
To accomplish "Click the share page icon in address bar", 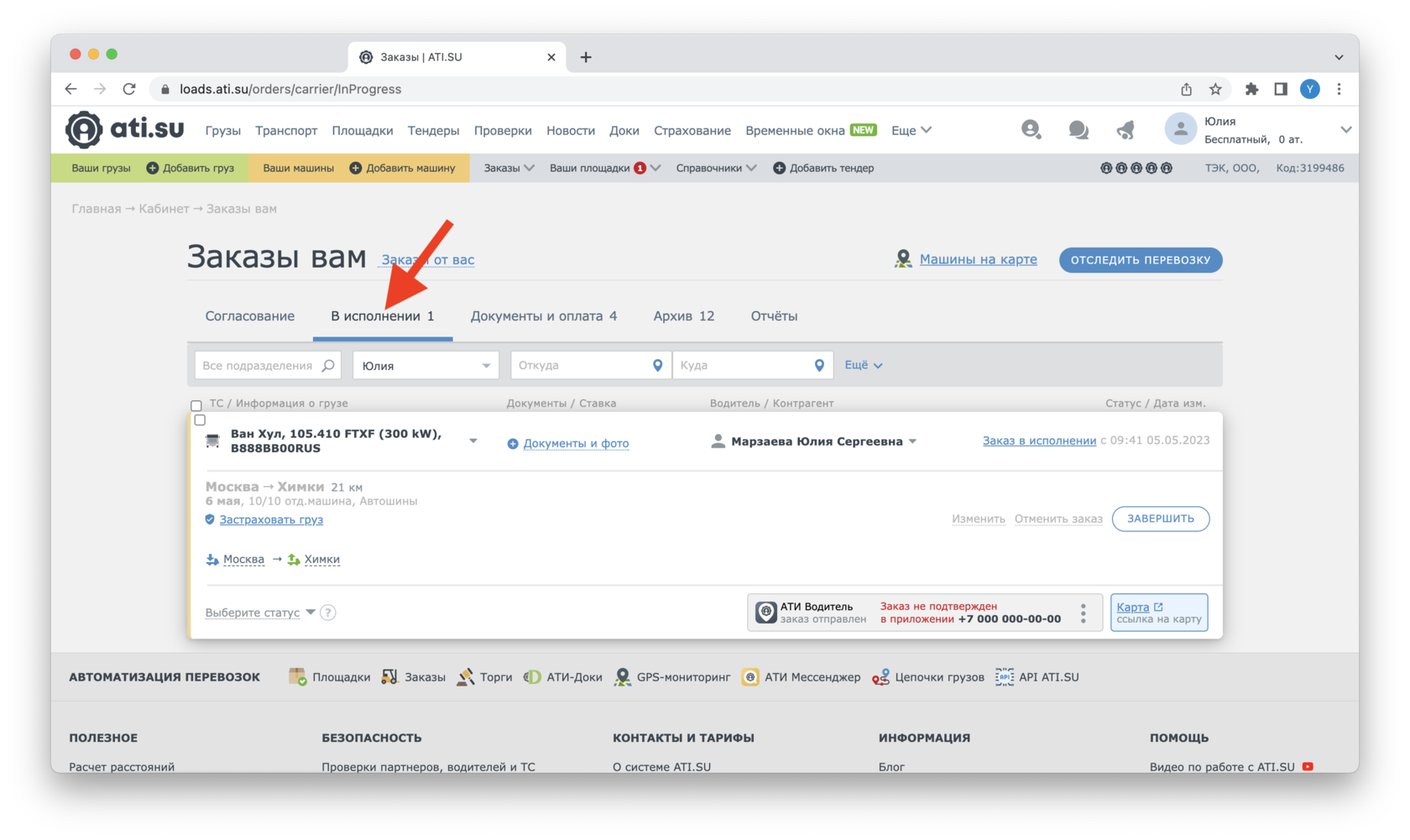I will point(1186,89).
